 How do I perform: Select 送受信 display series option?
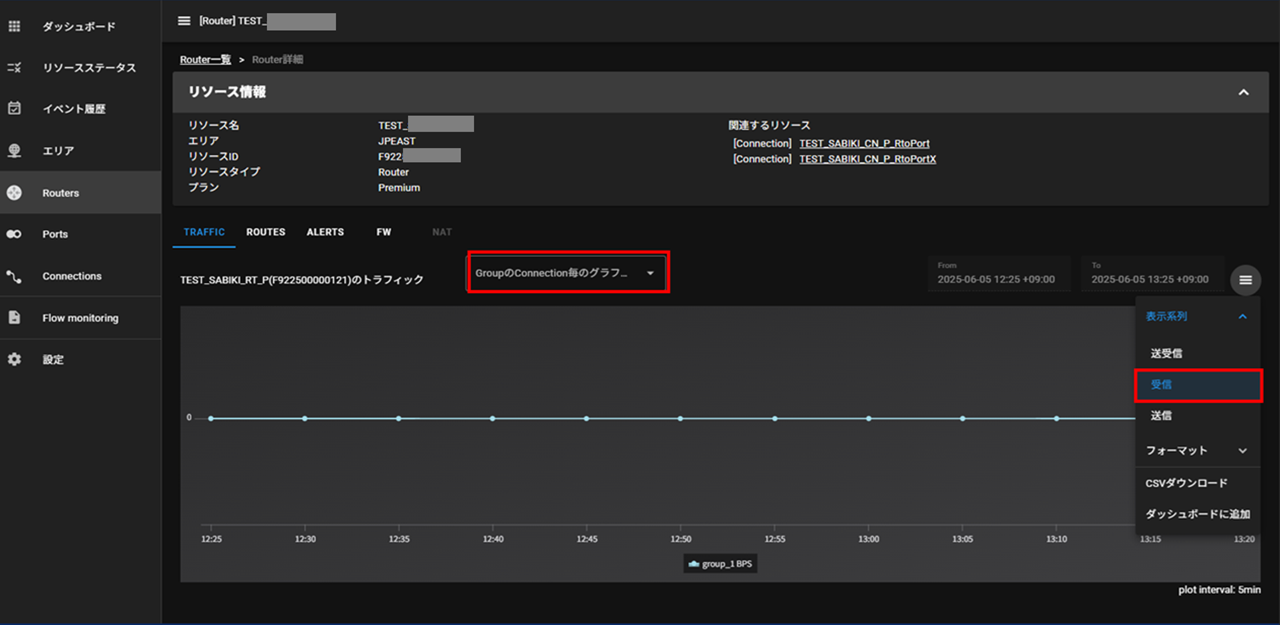pos(1167,353)
